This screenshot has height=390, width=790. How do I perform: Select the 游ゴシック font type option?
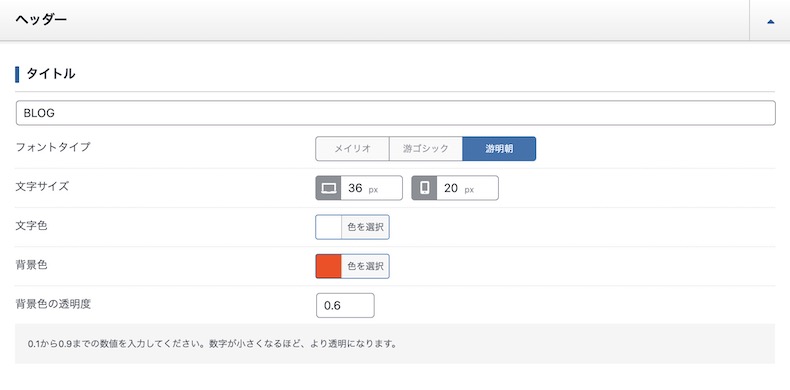(426, 149)
